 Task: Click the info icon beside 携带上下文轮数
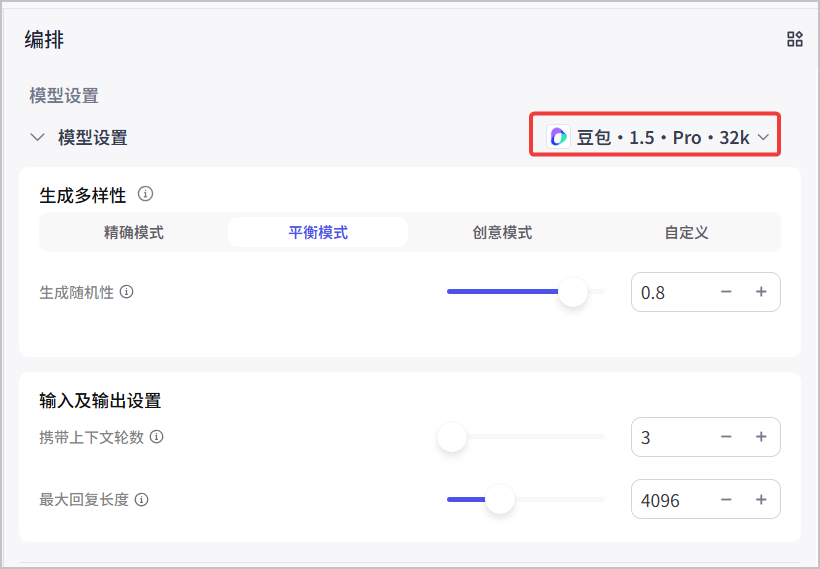(x=156, y=436)
